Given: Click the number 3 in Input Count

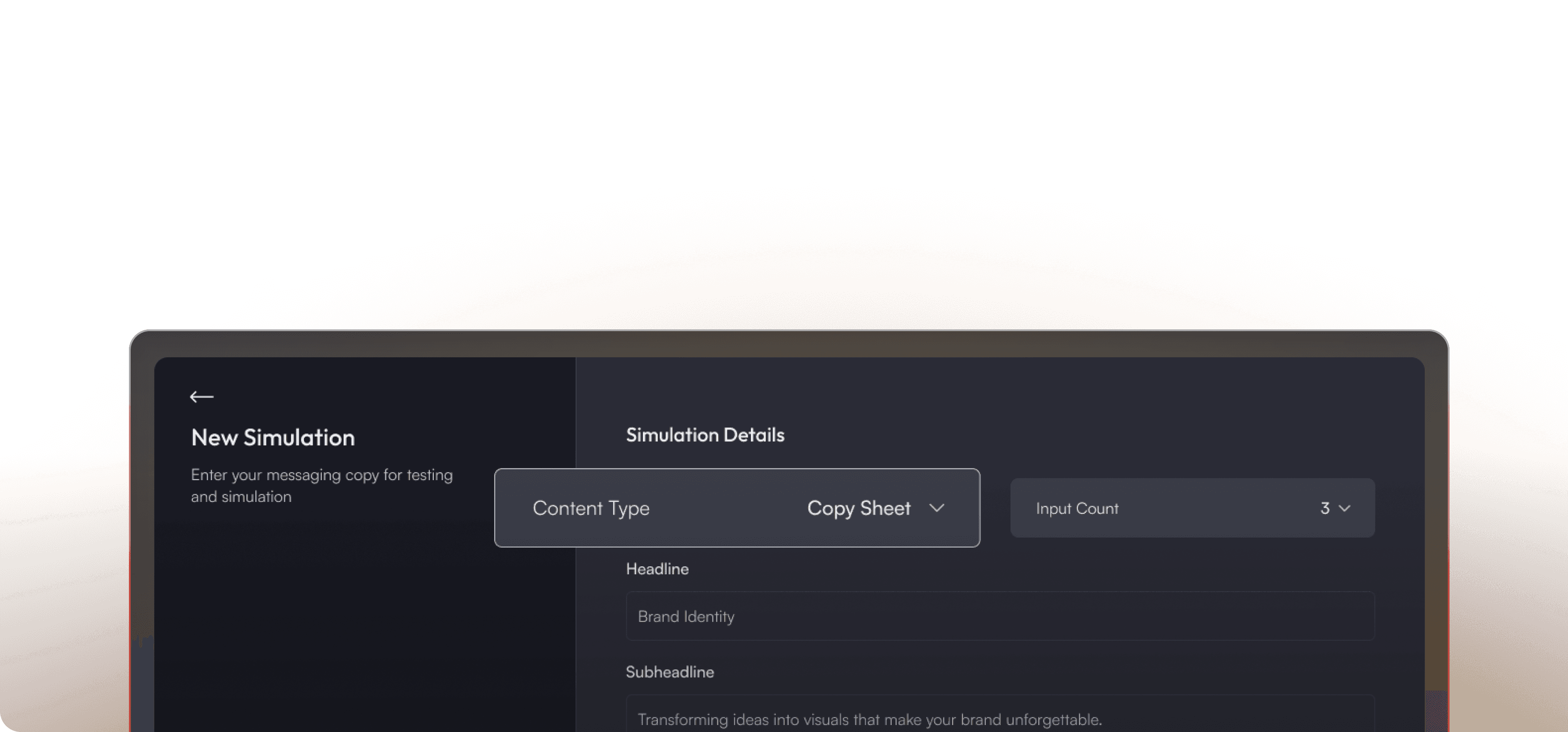Looking at the screenshot, I should point(1325,508).
